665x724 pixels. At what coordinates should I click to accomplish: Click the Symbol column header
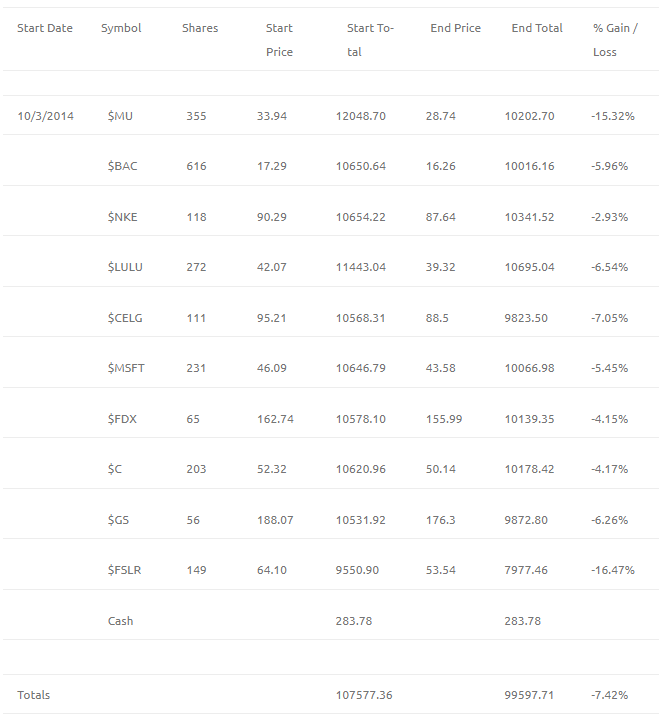coord(121,28)
